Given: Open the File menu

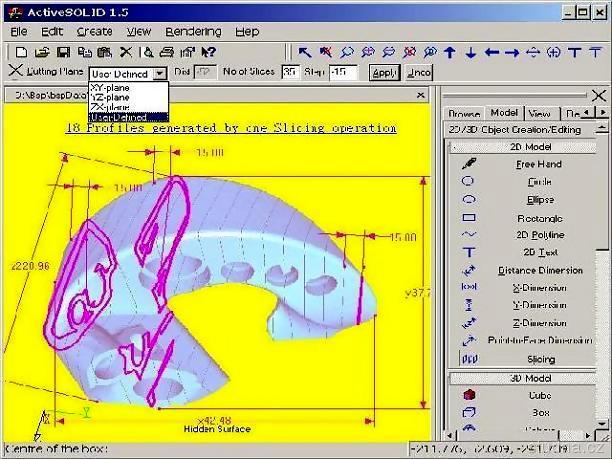Looking at the screenshot, I should click(x=19, y=32).
